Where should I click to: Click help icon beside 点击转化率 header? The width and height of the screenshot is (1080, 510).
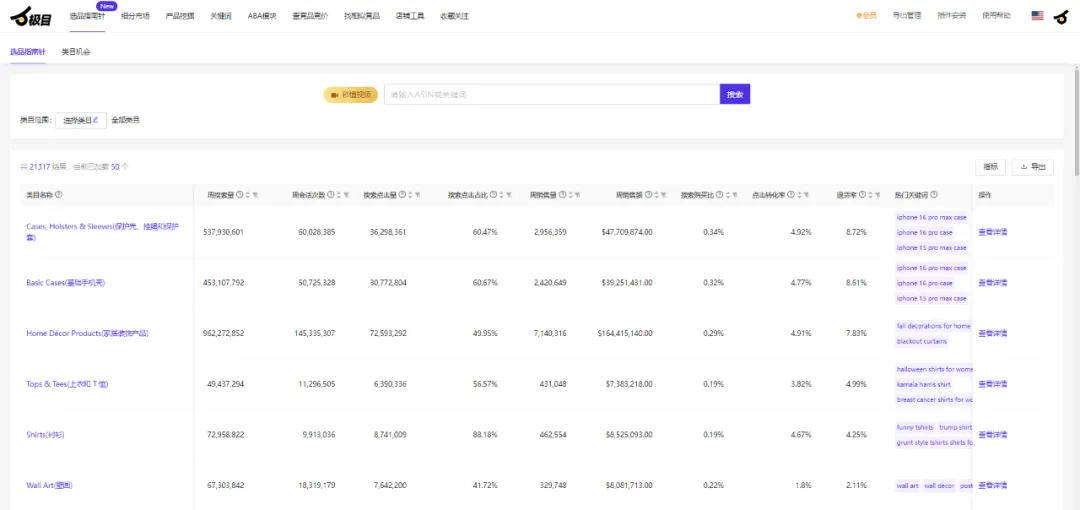point(791,195)
